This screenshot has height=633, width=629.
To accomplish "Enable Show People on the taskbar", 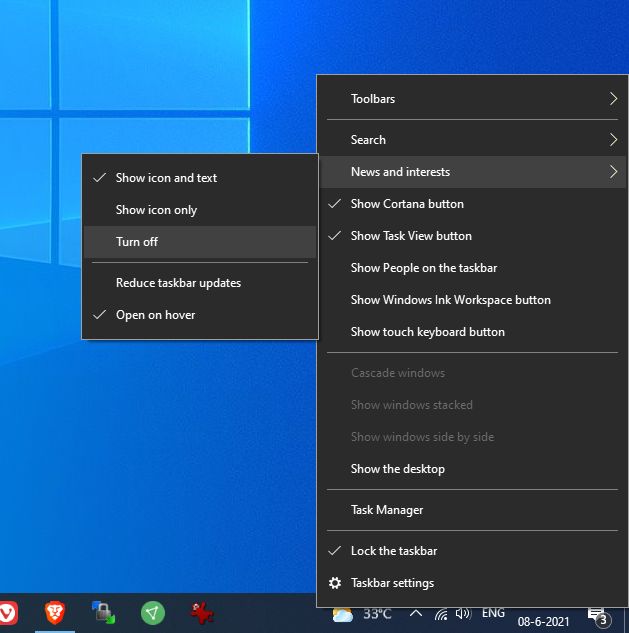I will click(x=472, y=268).
